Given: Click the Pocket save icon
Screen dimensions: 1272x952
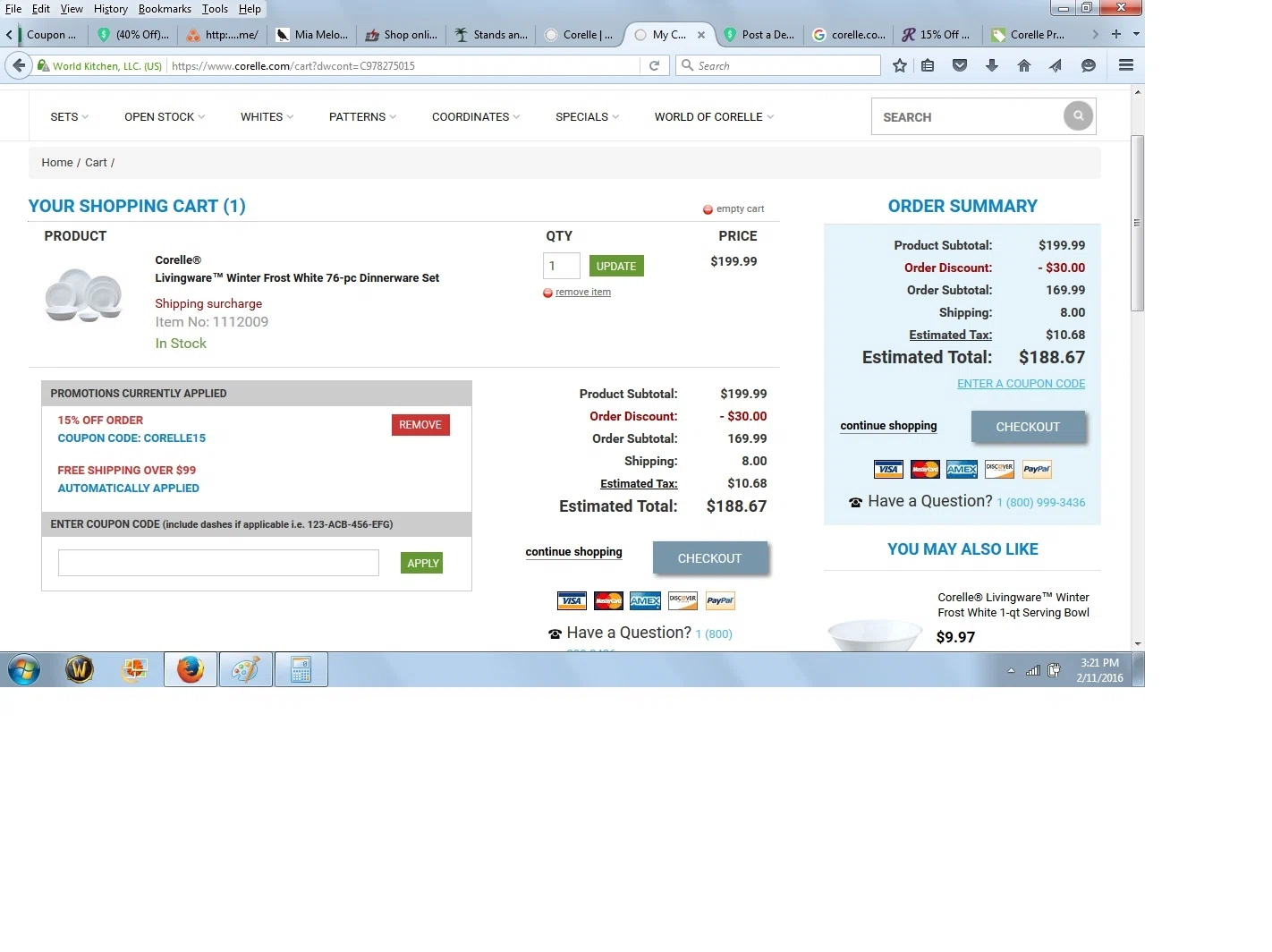Looking at the screenshot, I should tap(960, 65).
